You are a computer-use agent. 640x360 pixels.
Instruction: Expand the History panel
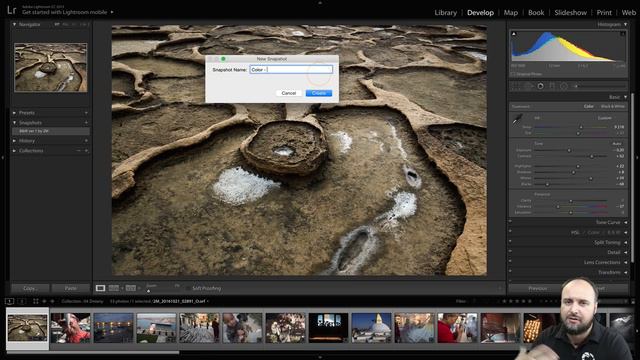coord(14,141)
